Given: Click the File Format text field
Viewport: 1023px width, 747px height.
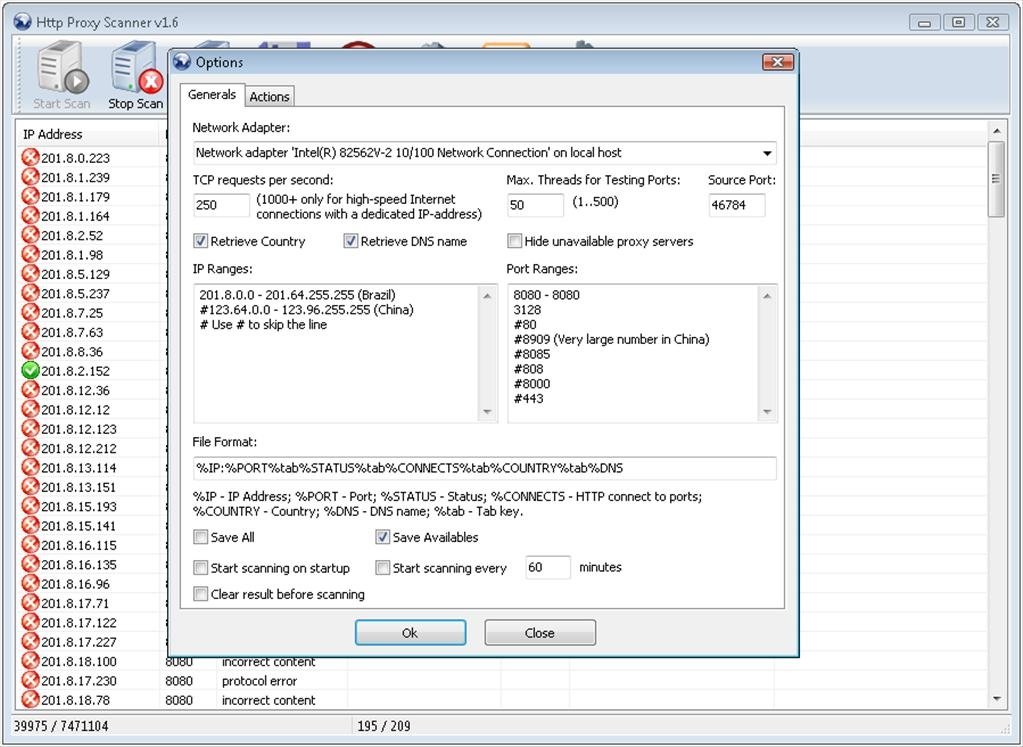Looking at the screenshot, I should [x=485, y=468].
